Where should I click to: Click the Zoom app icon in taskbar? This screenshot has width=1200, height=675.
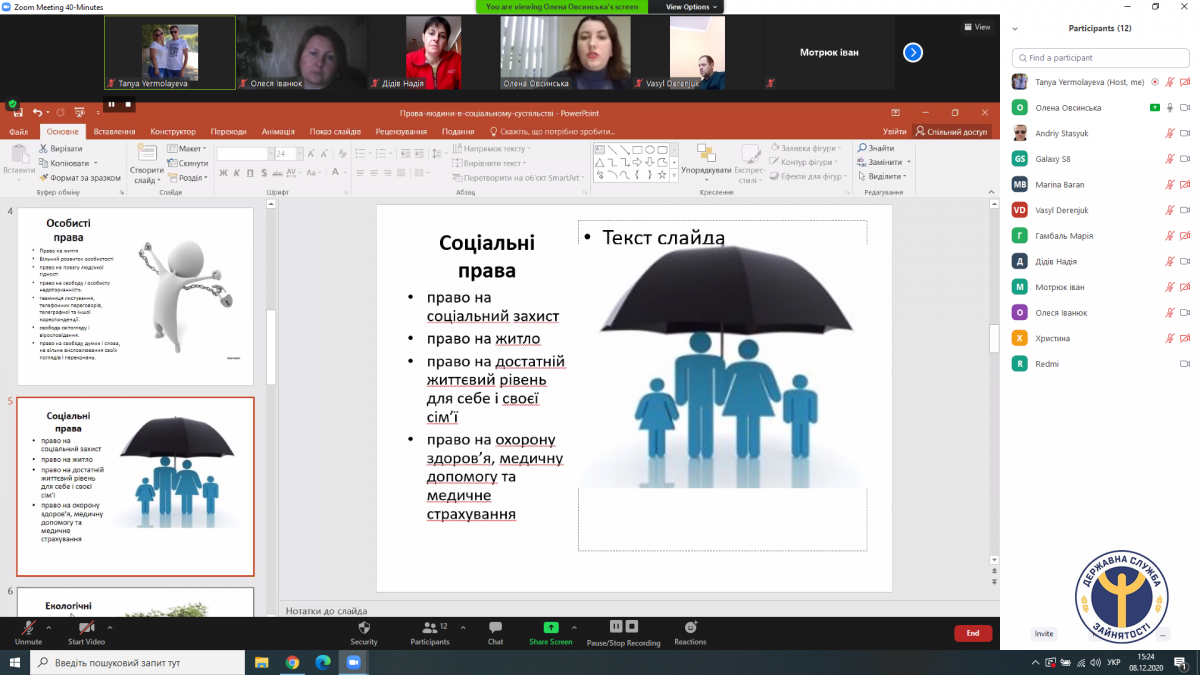tap(352, 662)
